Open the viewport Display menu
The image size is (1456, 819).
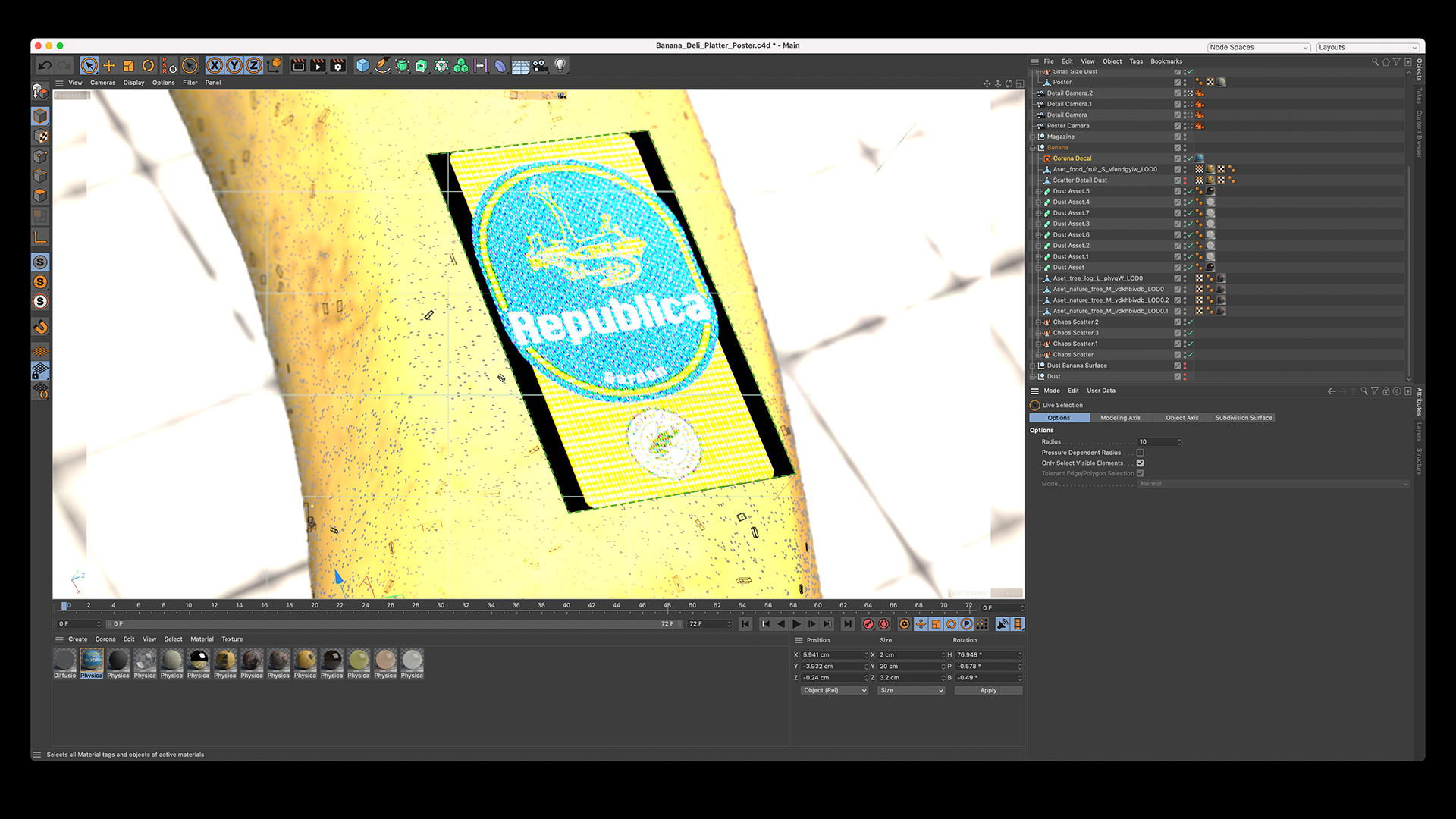pyautogui.click(x=133, y=83)
